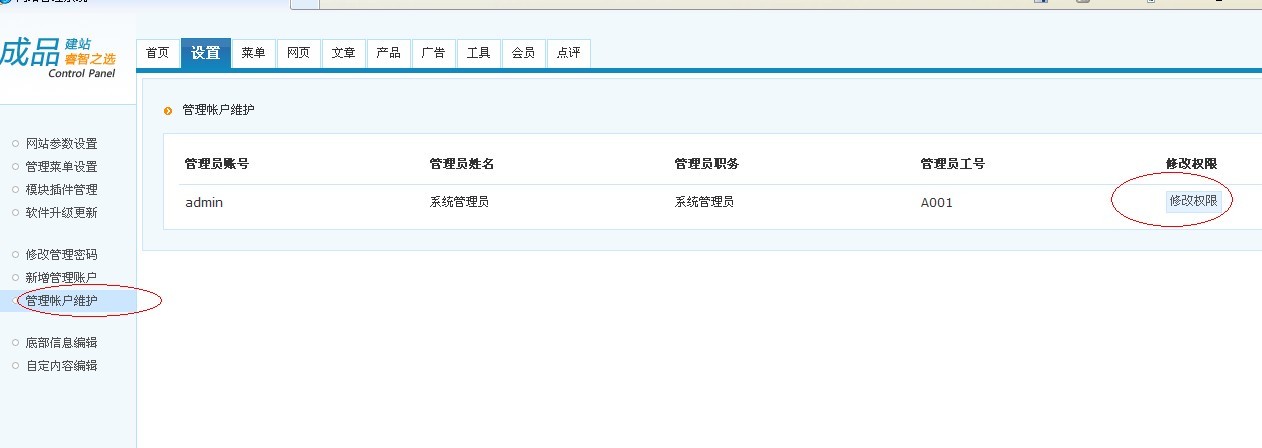Click the orange arrow icon beside 管理帐户维护 heading

click(x=168, y=110)
